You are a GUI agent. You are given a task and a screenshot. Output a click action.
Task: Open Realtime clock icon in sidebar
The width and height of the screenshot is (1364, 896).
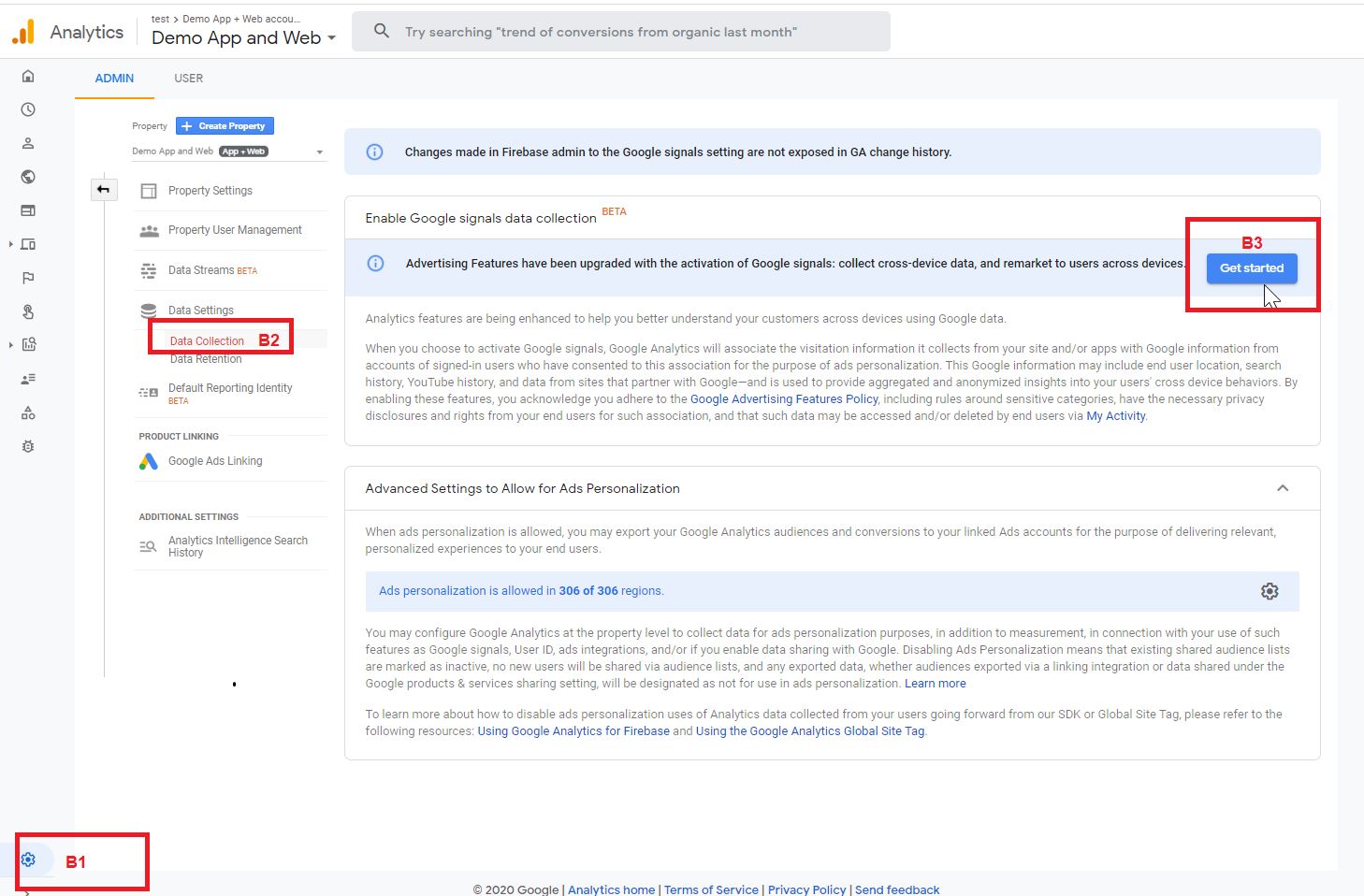coord(28,109)
